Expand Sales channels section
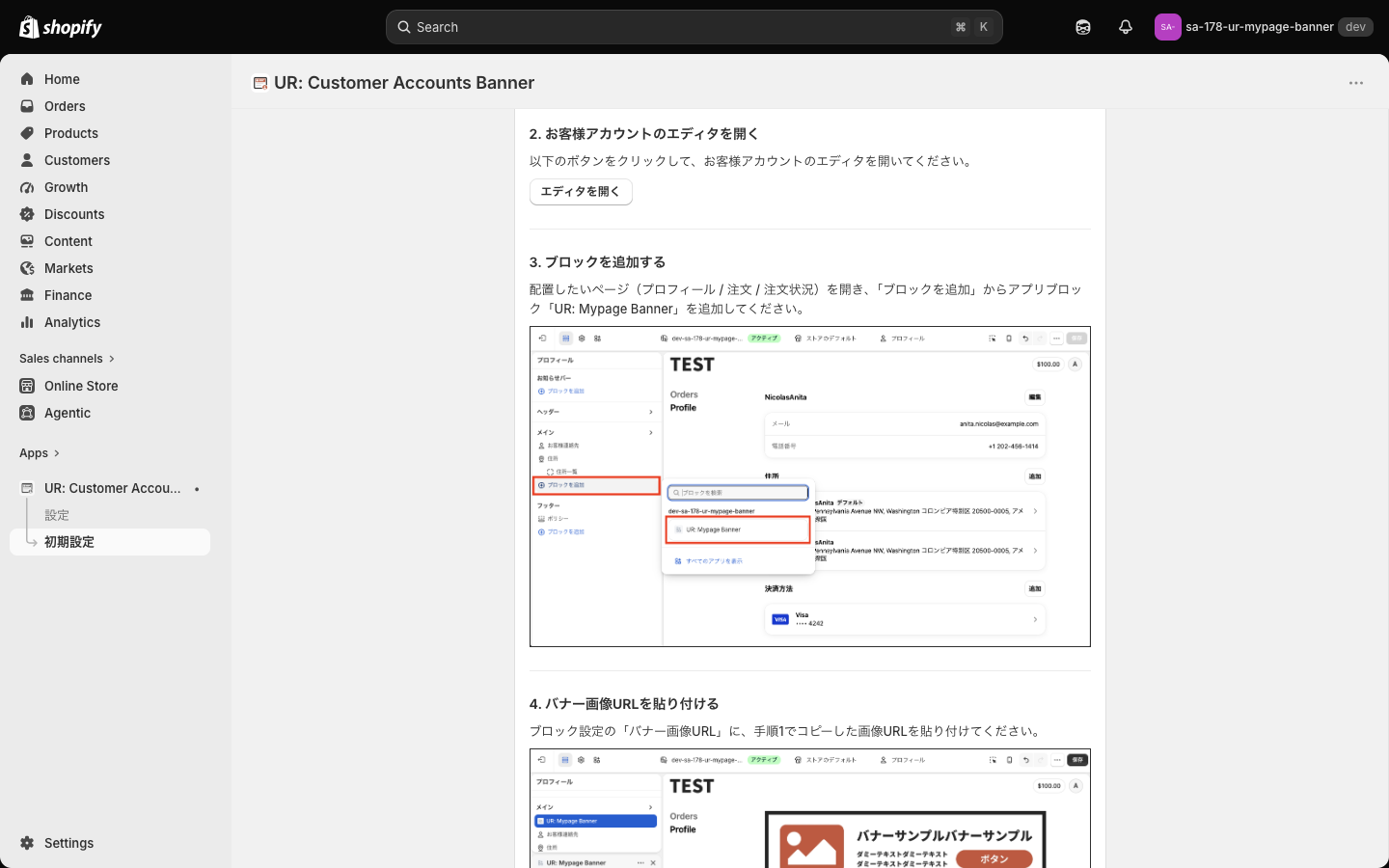The image size is (1389, 868). pyautogui.click(x=68, y=359)
